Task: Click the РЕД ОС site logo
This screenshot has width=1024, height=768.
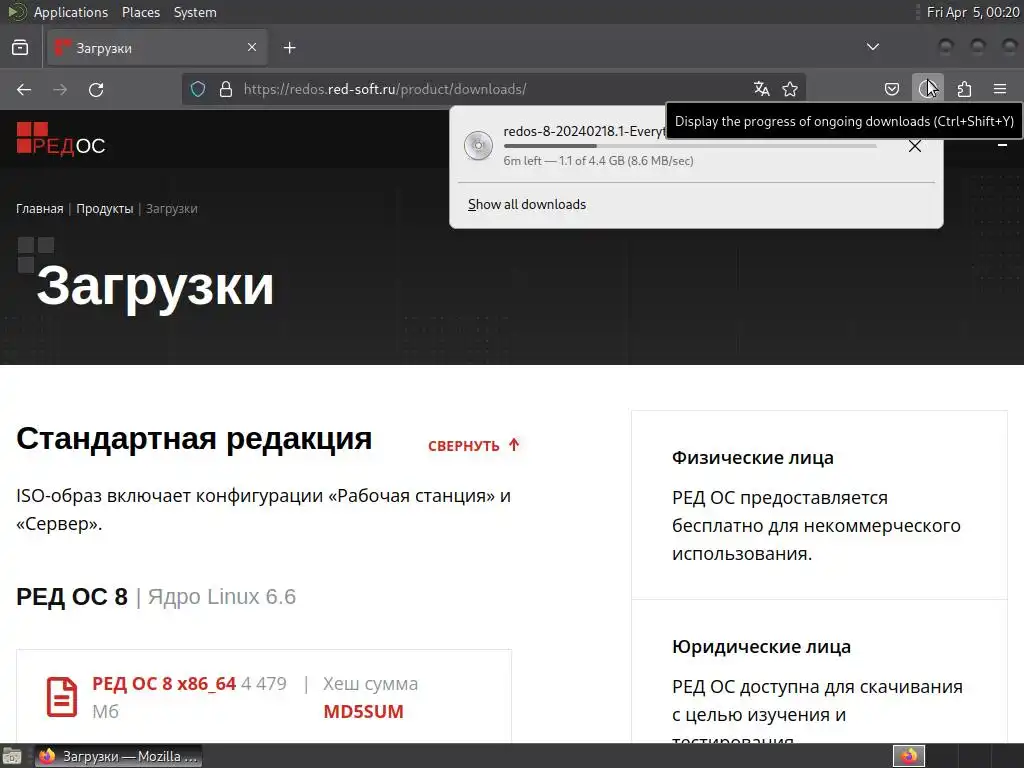Action: [61, 138]
